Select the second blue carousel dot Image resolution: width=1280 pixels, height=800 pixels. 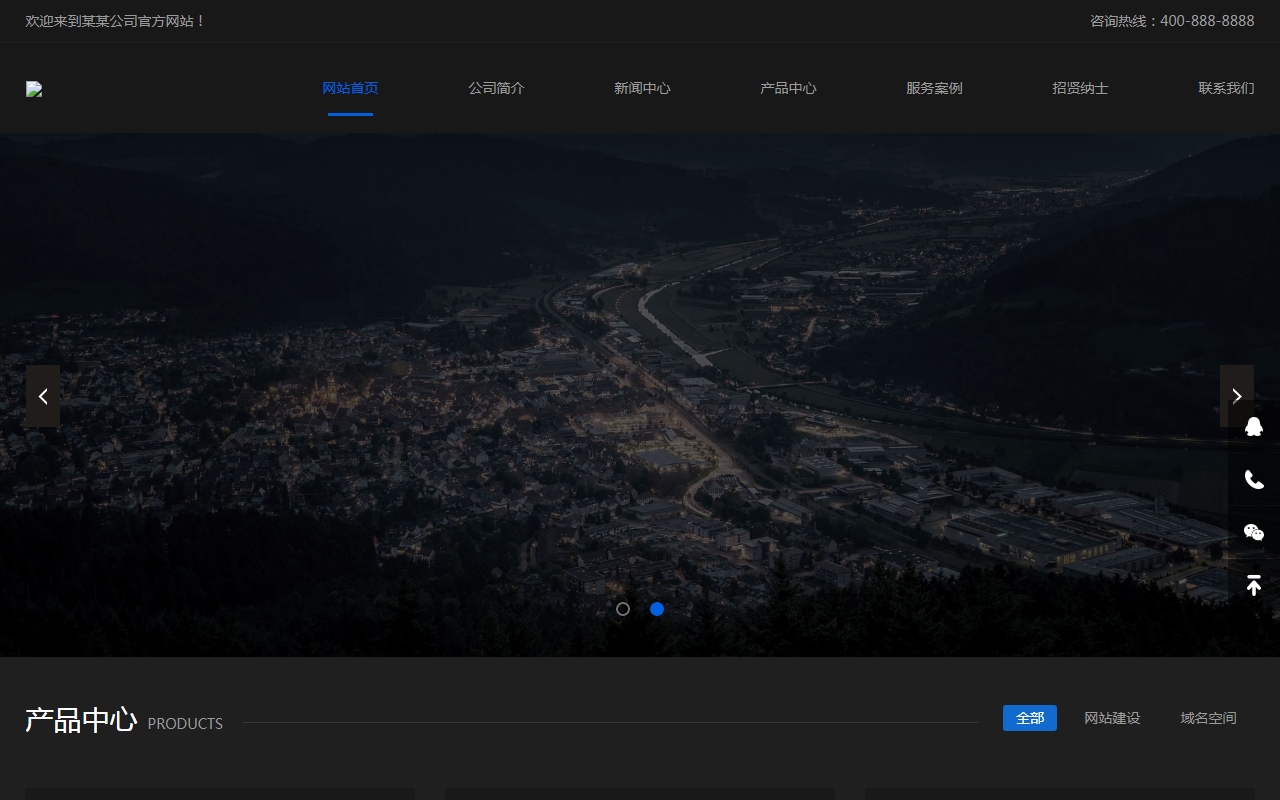click(x=657, y=609)
